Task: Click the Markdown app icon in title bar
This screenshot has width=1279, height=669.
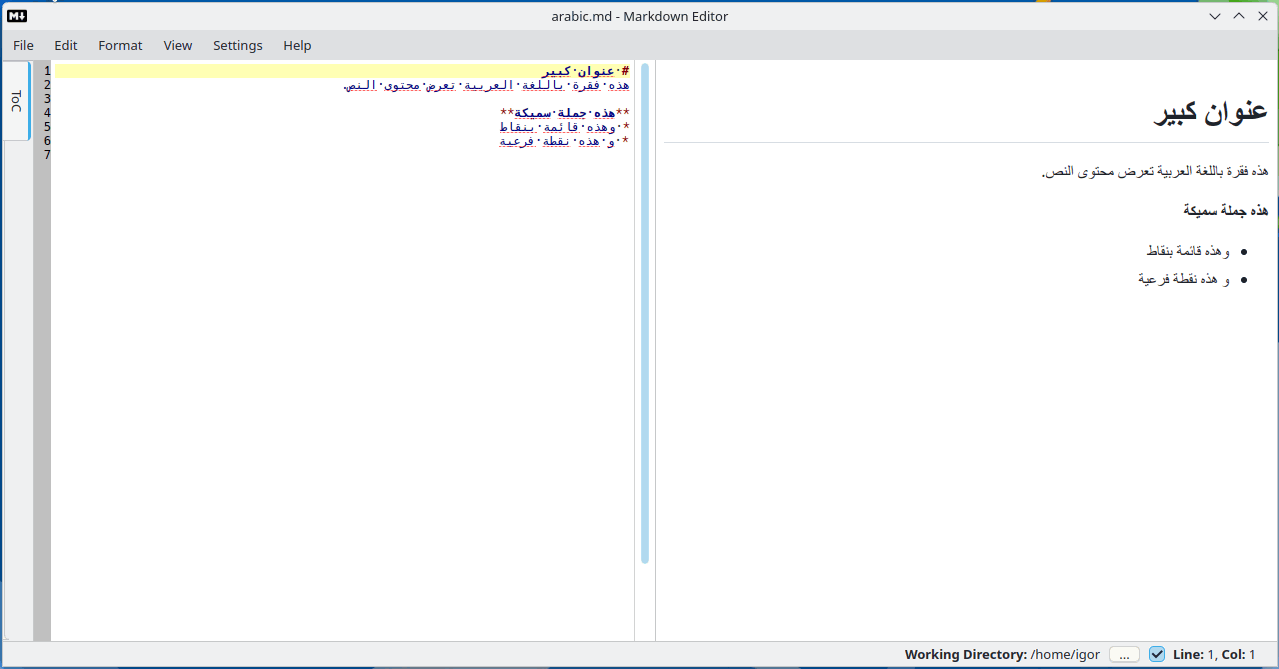Action: (17, 15)
